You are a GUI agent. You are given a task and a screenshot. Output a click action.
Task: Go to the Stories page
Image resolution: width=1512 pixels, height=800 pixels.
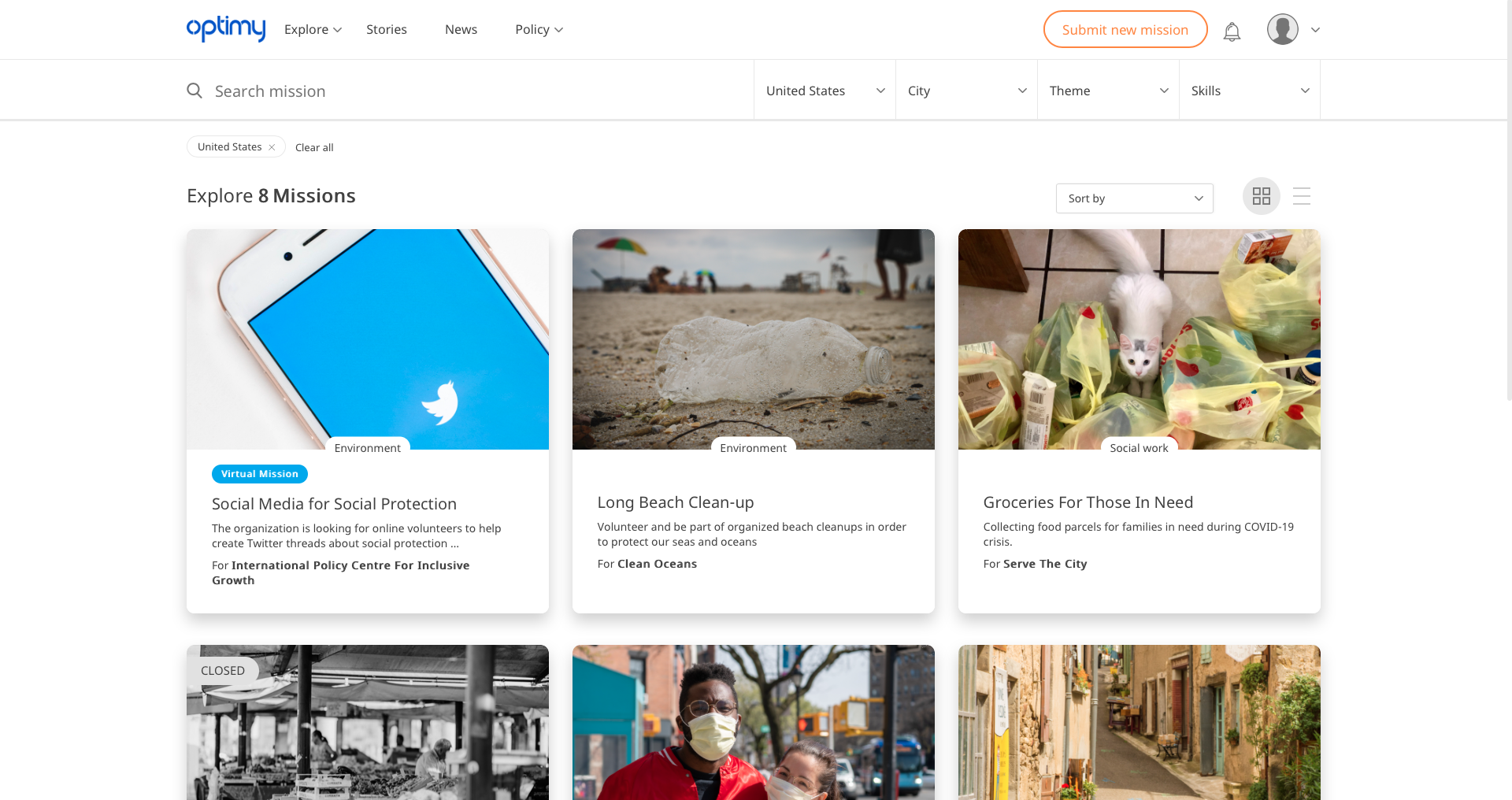point(387,29)
